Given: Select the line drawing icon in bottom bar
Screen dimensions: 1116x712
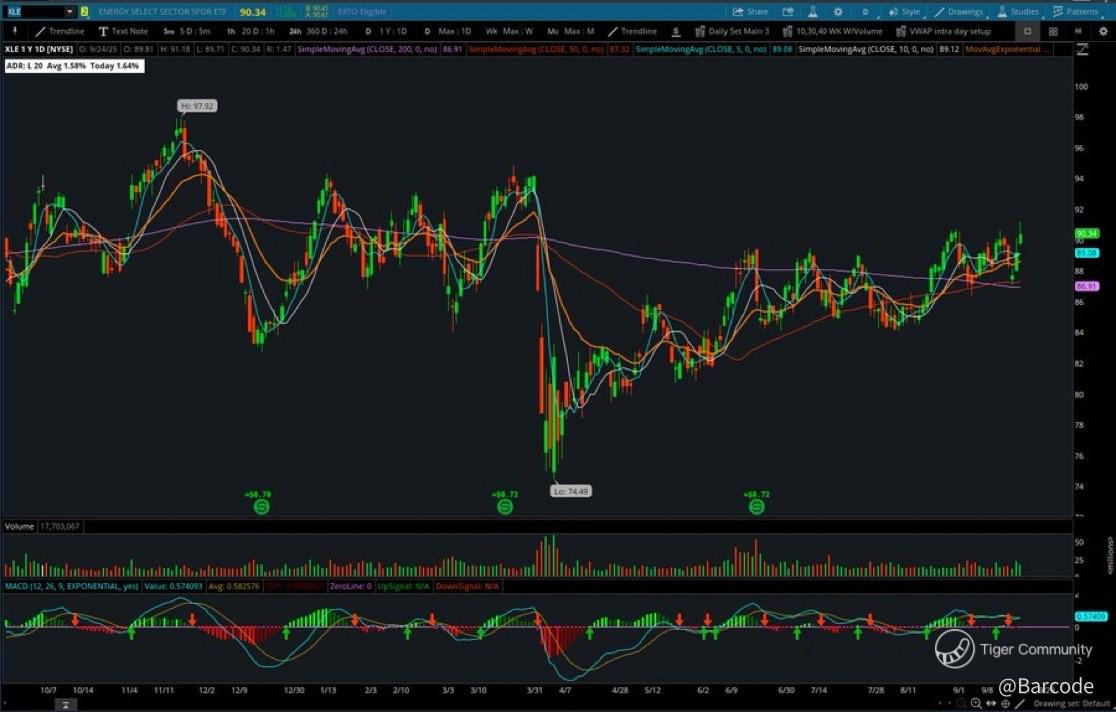Looking at the screenshot, I should point(1019,703).
